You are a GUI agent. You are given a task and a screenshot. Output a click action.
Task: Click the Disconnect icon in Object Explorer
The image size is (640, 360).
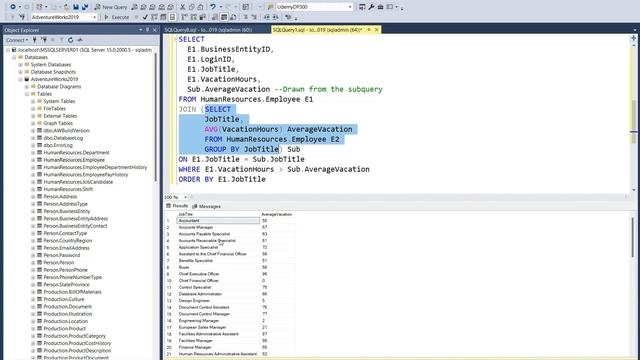(44, 40)
